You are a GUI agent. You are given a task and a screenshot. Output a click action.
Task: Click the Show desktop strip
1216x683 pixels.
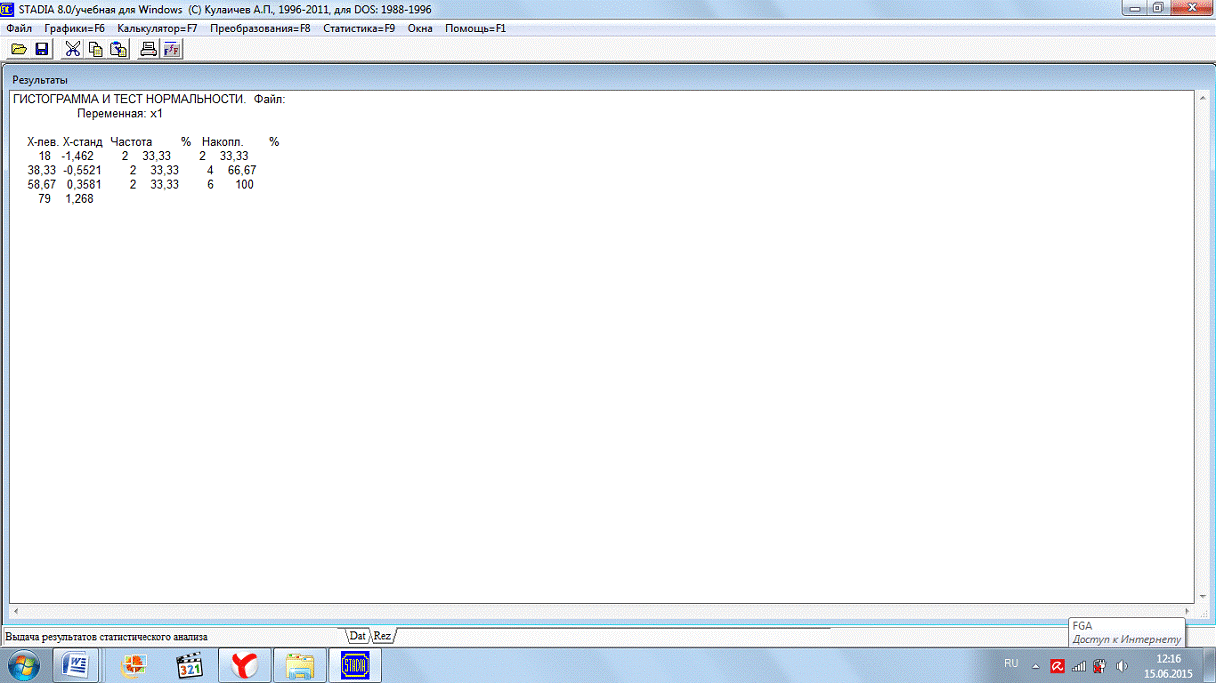[x=1209, y=665]
